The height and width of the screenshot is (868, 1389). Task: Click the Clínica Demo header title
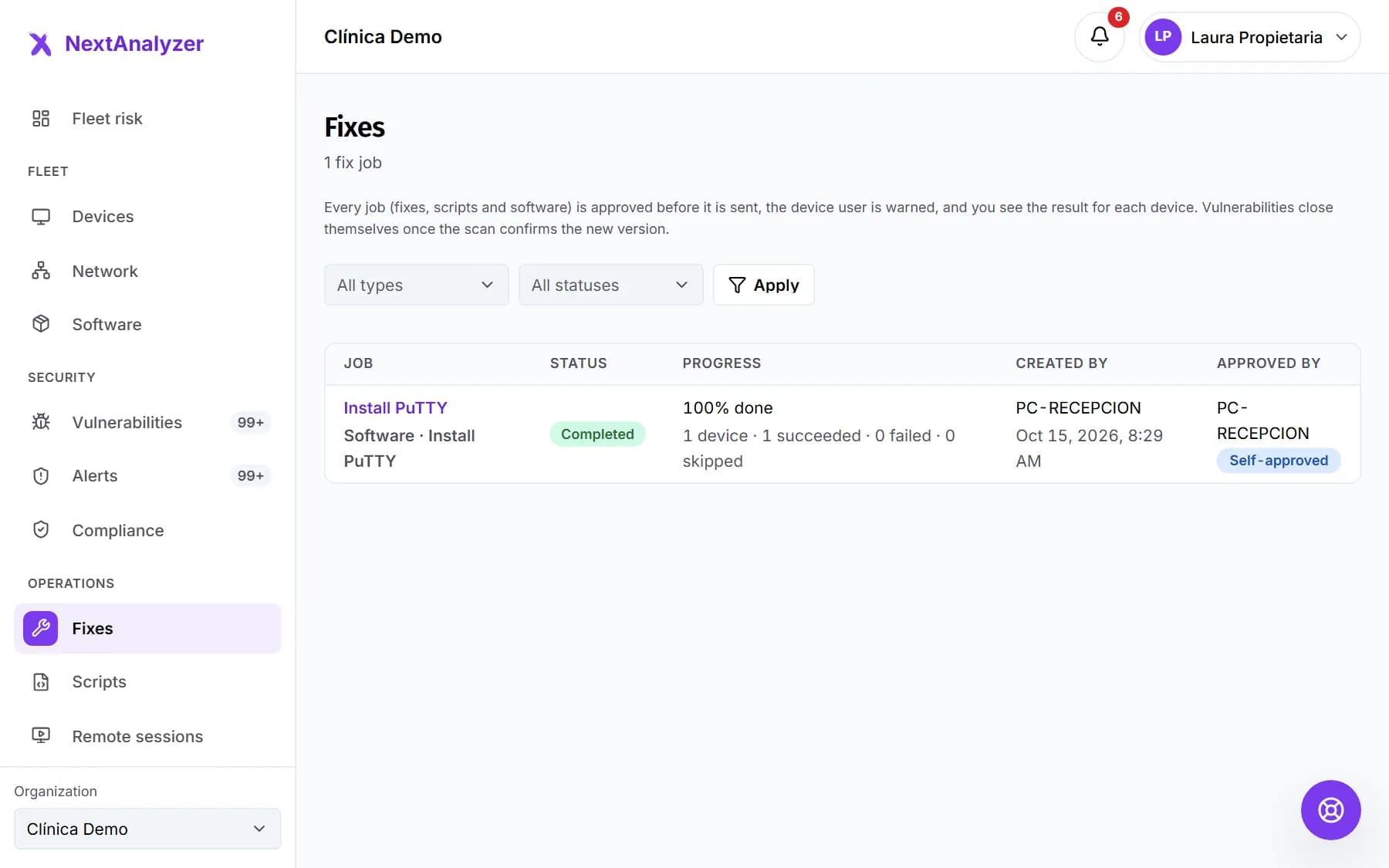383,36
